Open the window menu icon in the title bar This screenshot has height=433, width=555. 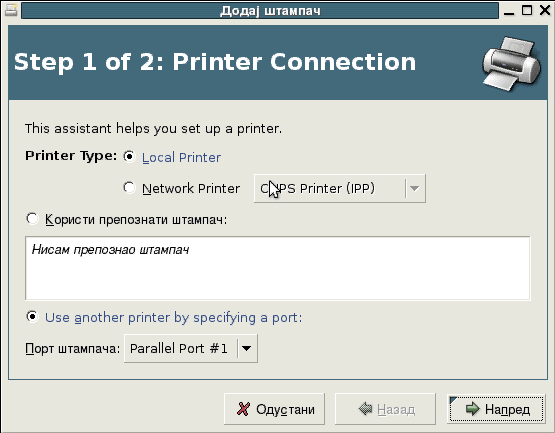tap(11, 10)
